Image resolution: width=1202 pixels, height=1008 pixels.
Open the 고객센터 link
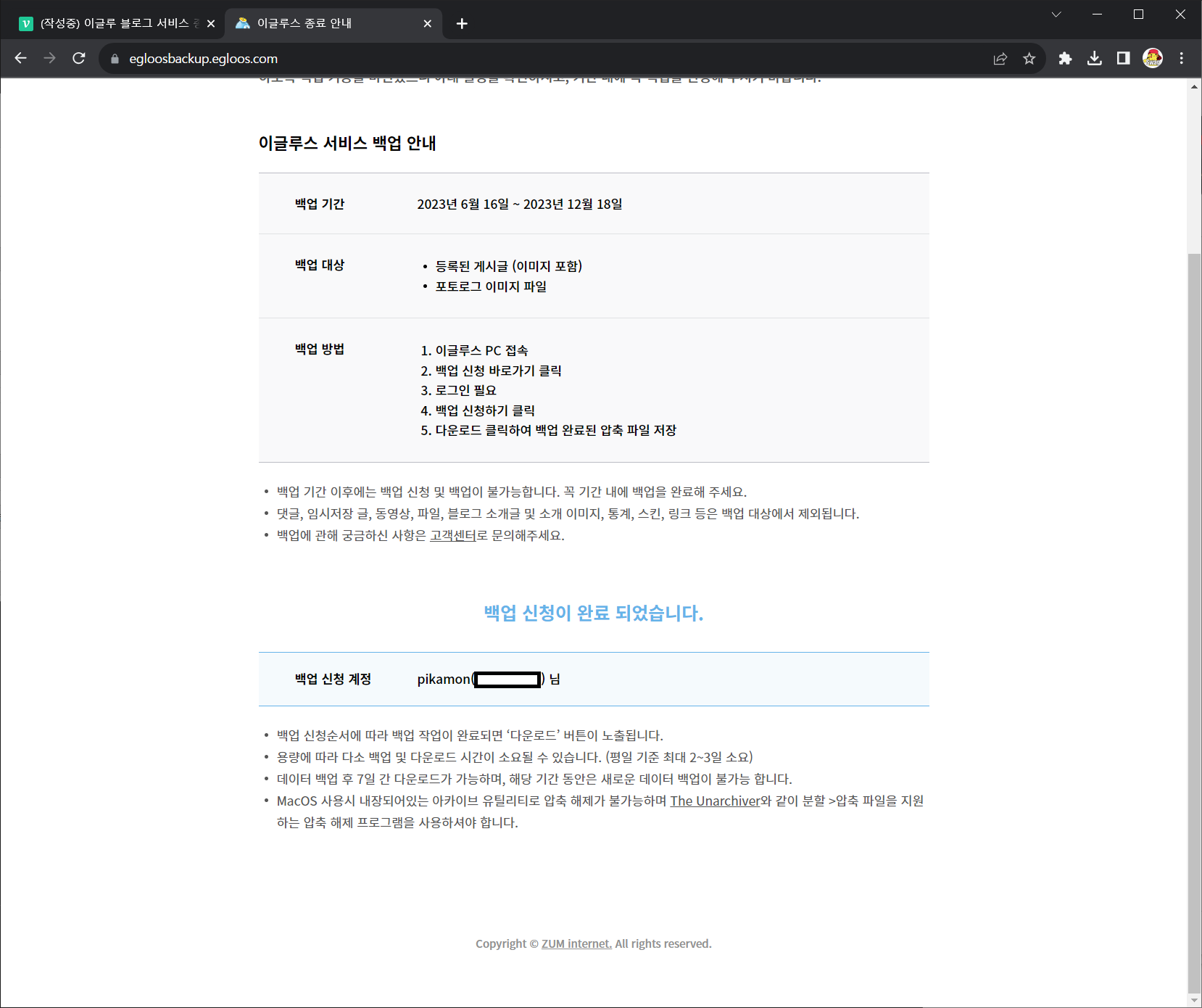pyautogui.click(x=453, y=535)
